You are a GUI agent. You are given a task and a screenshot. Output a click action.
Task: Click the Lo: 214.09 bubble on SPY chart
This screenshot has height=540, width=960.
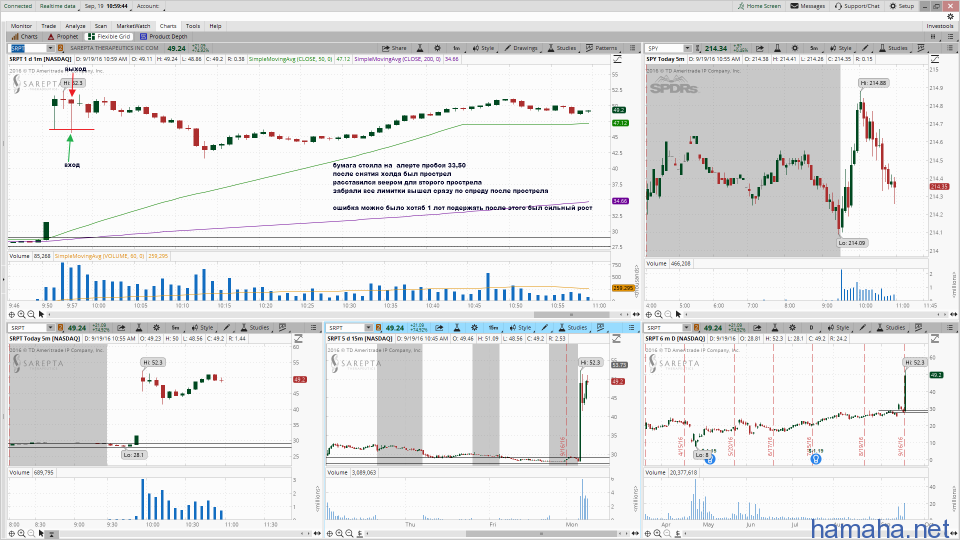pyautogui.click(x=852, y=243)
